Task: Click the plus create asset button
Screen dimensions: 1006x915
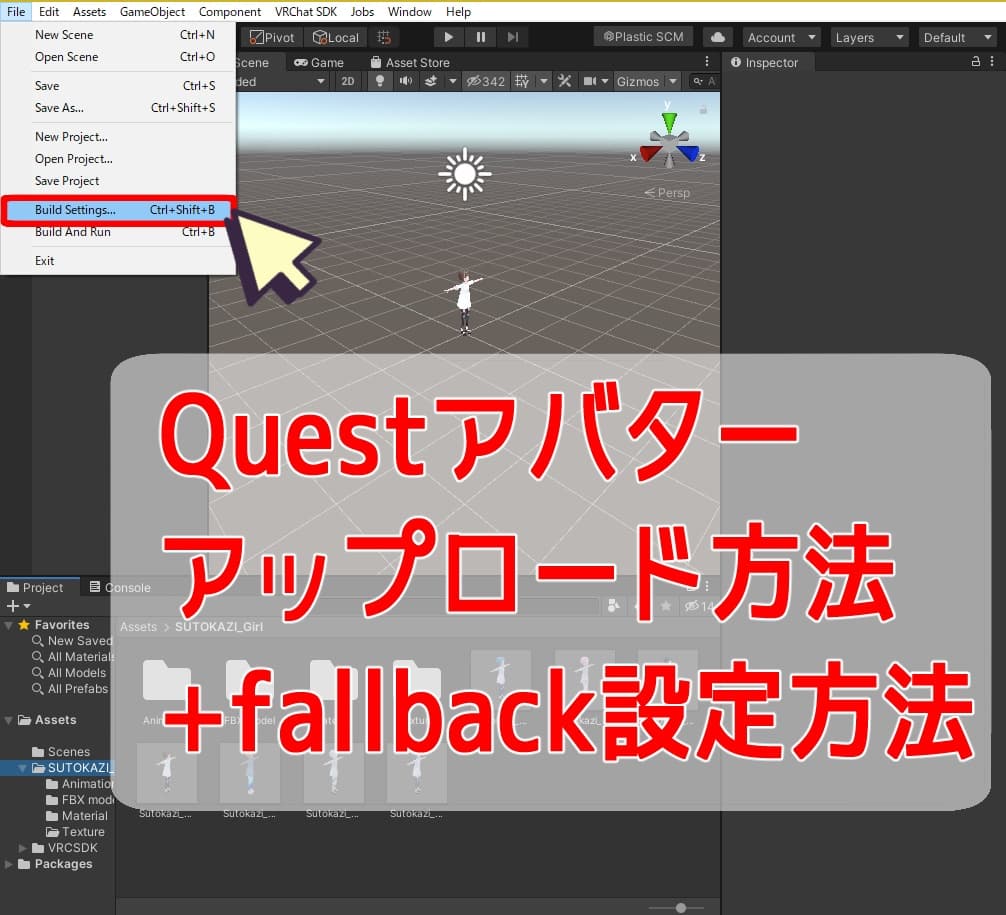Action: (x=18, y=606)
